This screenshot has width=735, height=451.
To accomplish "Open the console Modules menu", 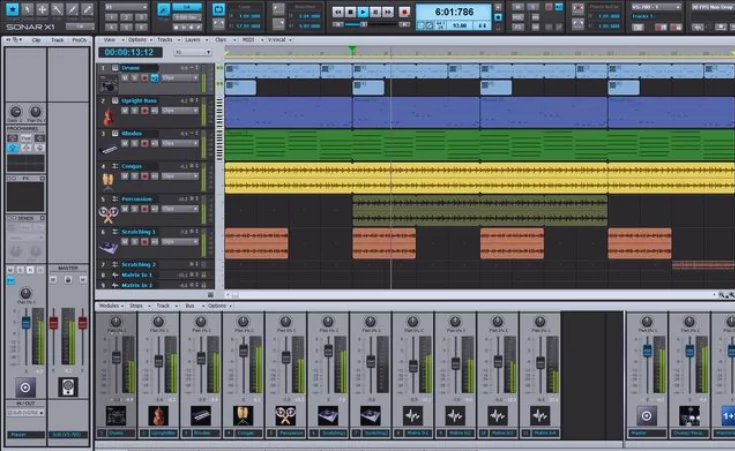I will pyautogui.click(x=110, y=306).
